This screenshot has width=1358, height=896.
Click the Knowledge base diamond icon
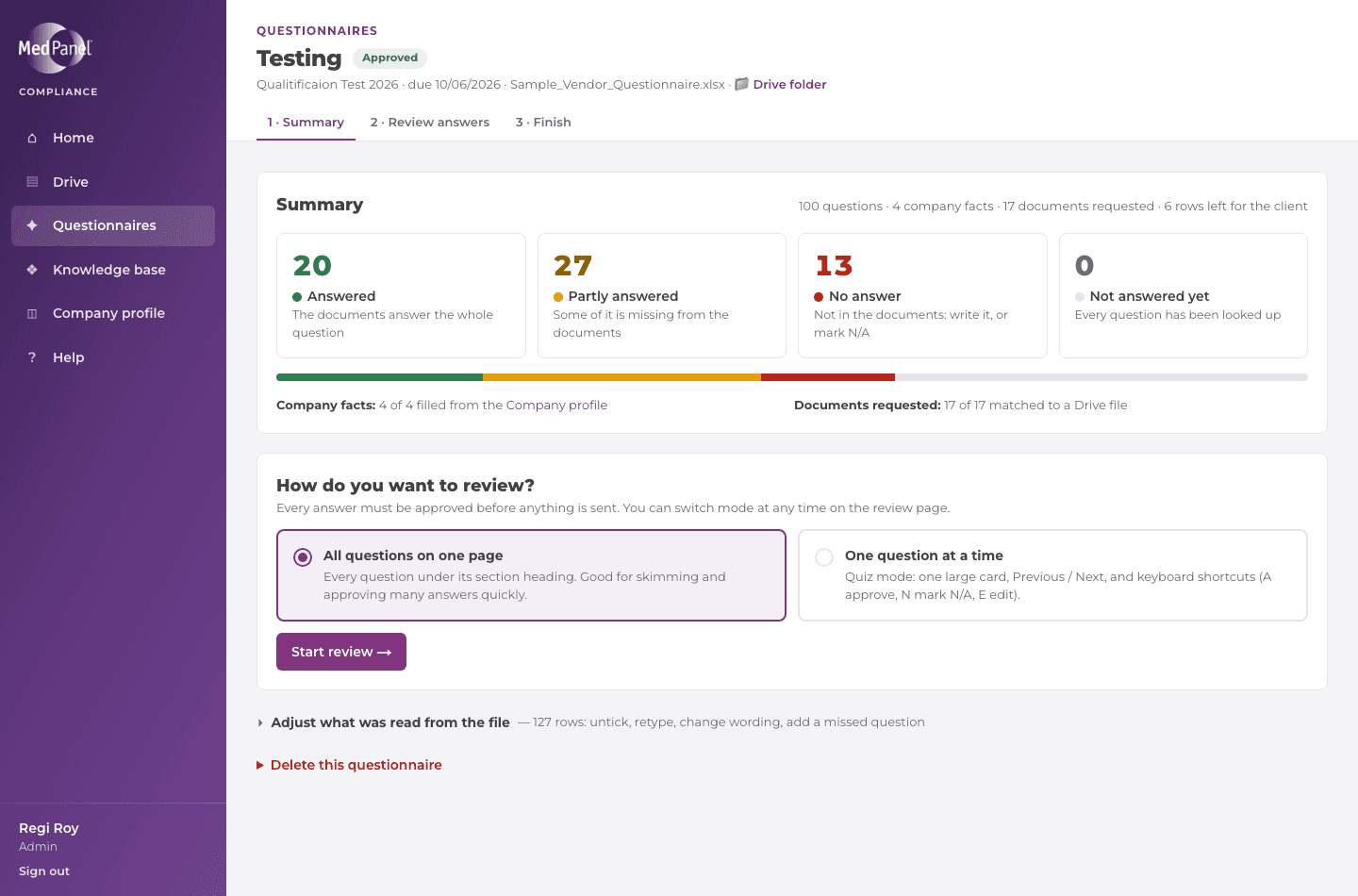(x=32, y=270)
